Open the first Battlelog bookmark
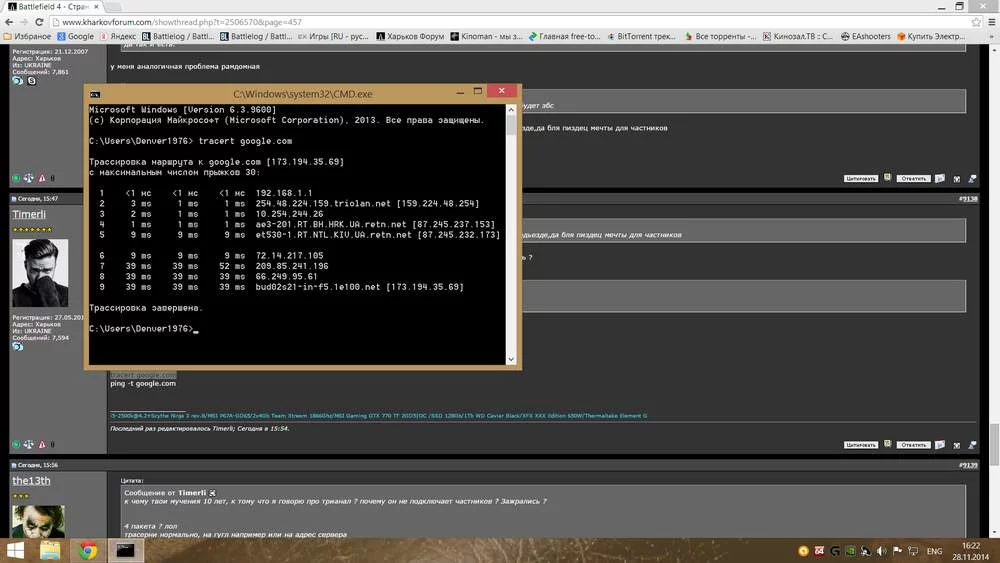 tap(178, 36)
